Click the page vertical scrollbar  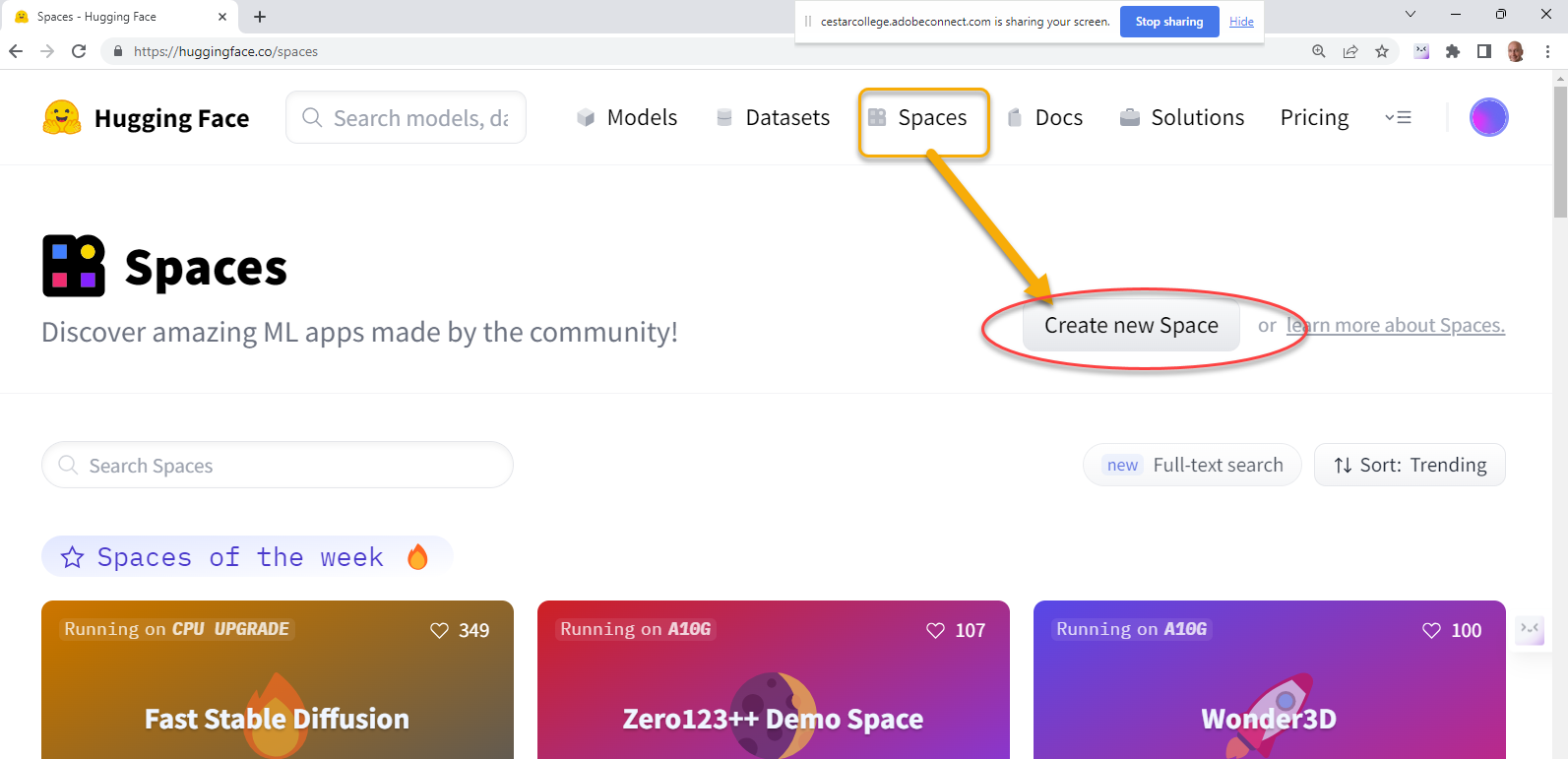point(1560,413)
